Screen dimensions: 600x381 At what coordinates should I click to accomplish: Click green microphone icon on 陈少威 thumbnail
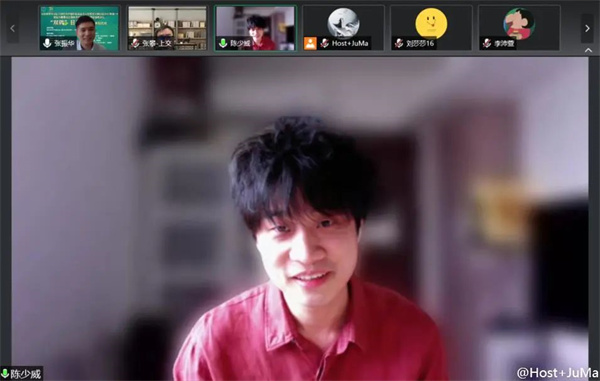tap(223, 43)
